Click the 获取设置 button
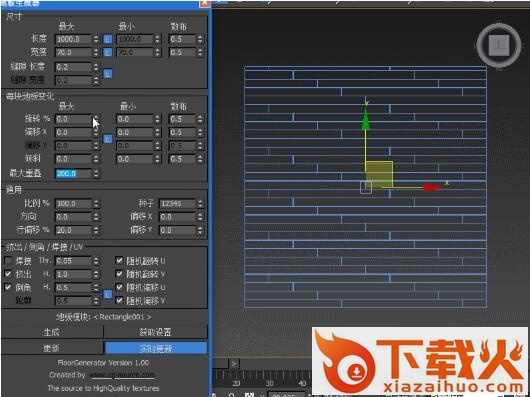Image resolution: width=530 pixels, height=397 pixels. [155, 332]
